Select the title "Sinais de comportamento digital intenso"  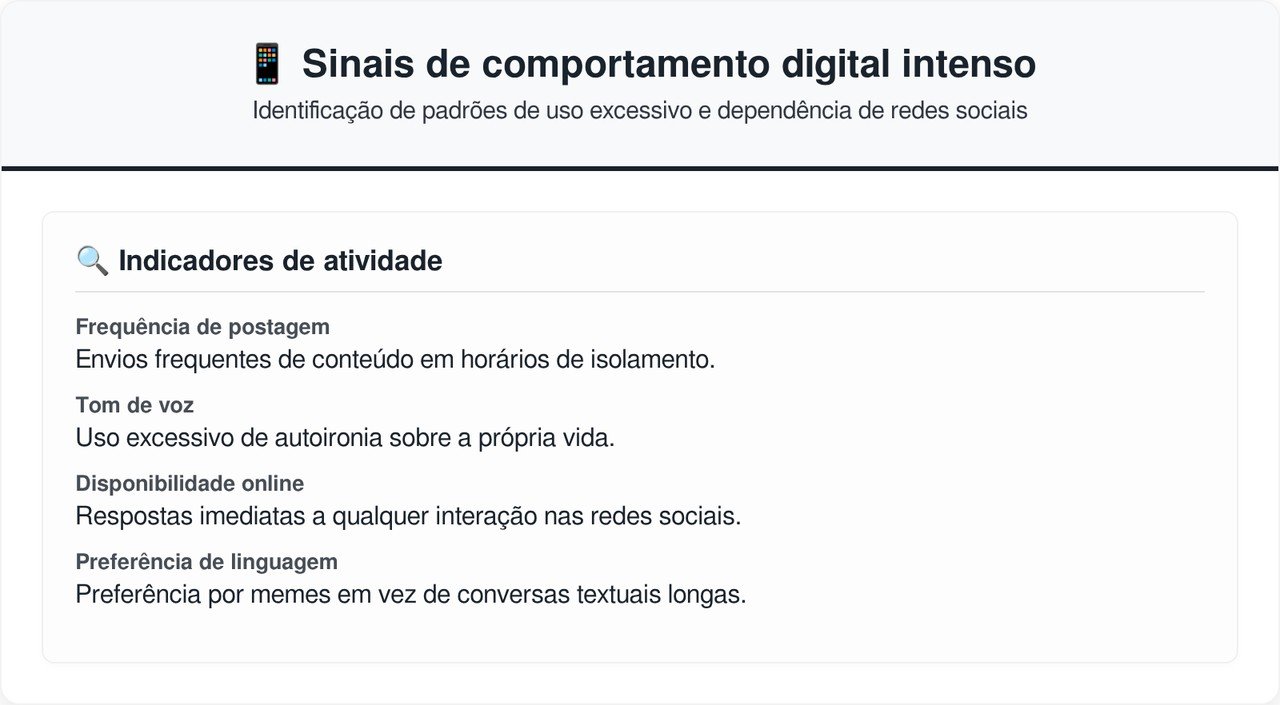pos(668,64)
